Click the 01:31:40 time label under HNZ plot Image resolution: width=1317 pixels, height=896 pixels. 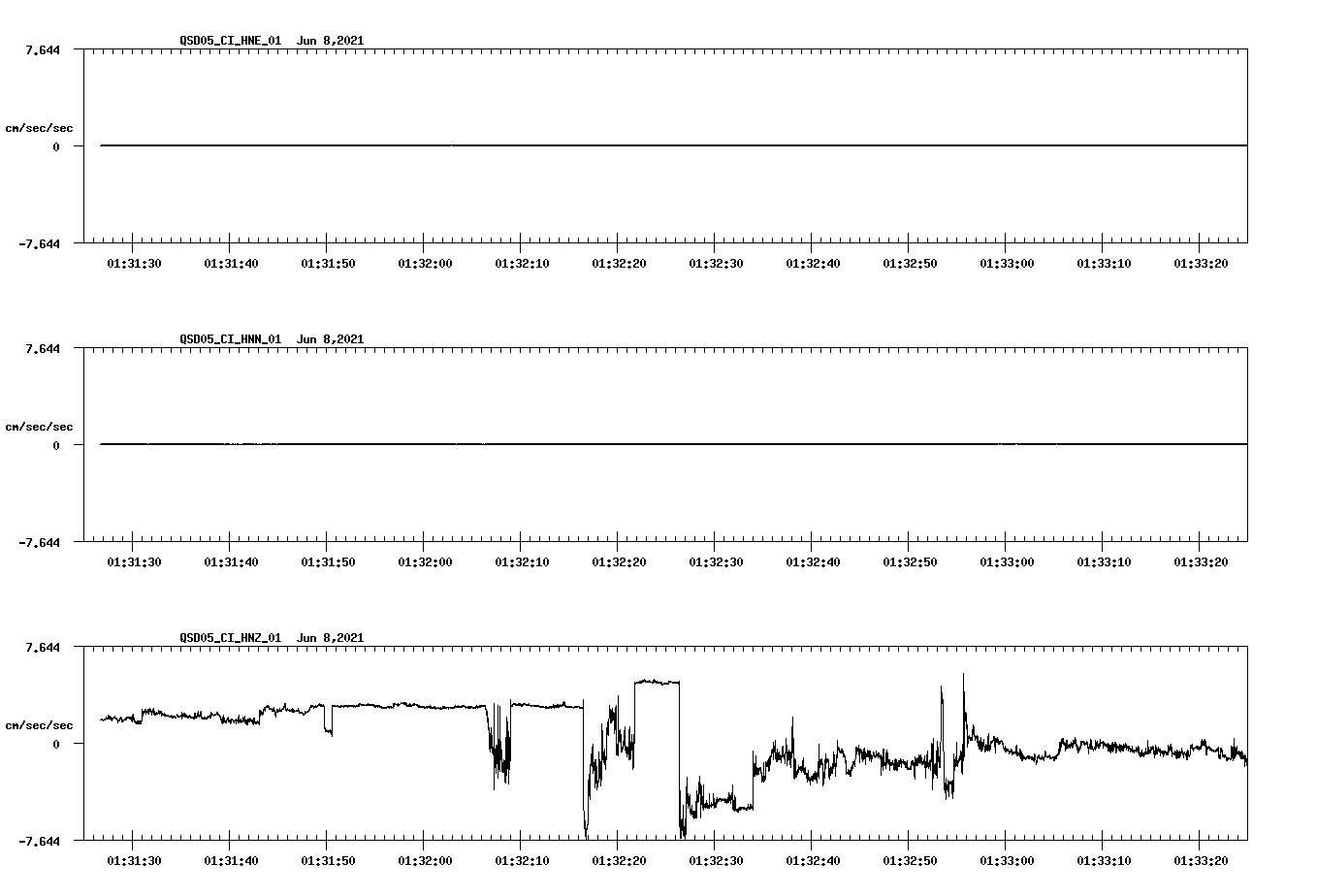coord(231,860)
